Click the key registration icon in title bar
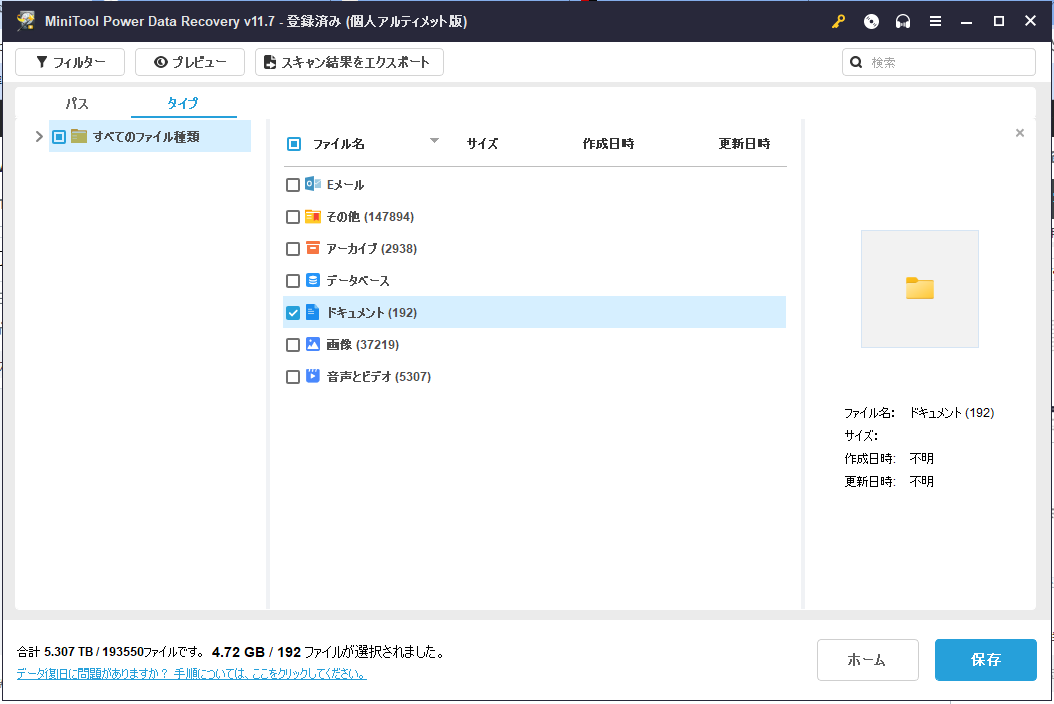1054x704 pixels. [838, 22]
